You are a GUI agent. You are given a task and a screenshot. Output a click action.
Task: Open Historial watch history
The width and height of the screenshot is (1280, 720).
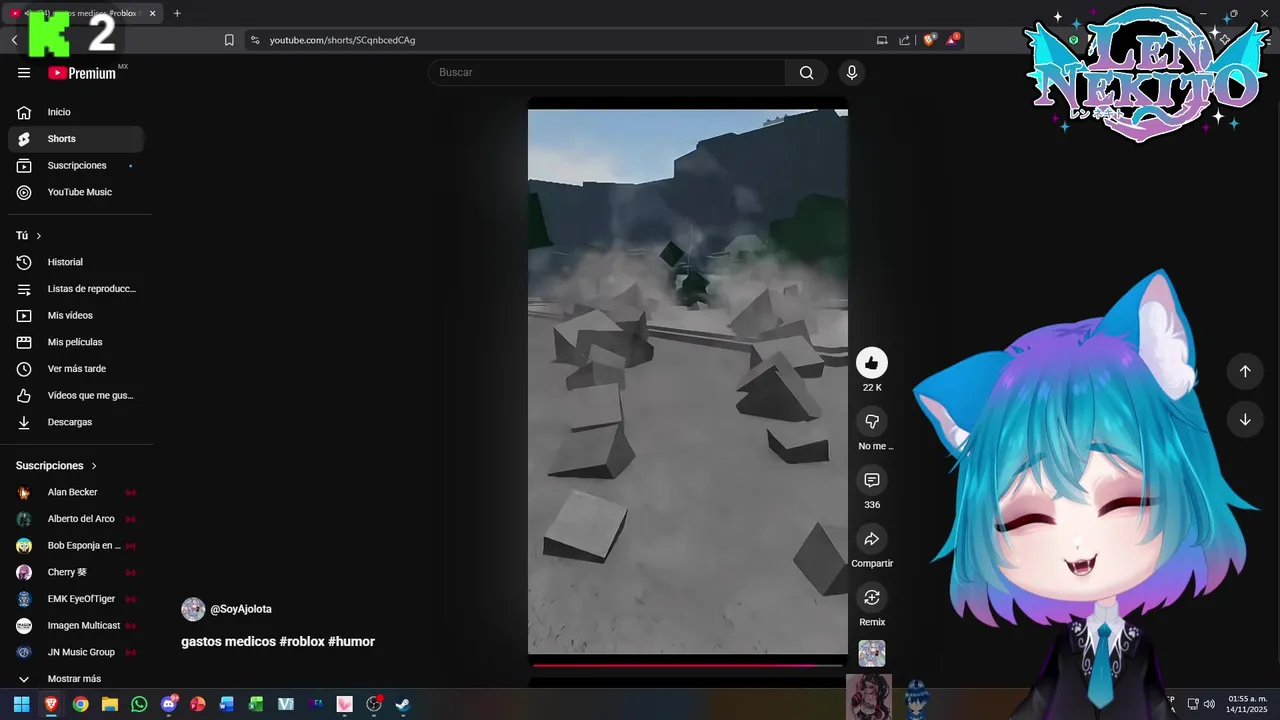point(76,262)
